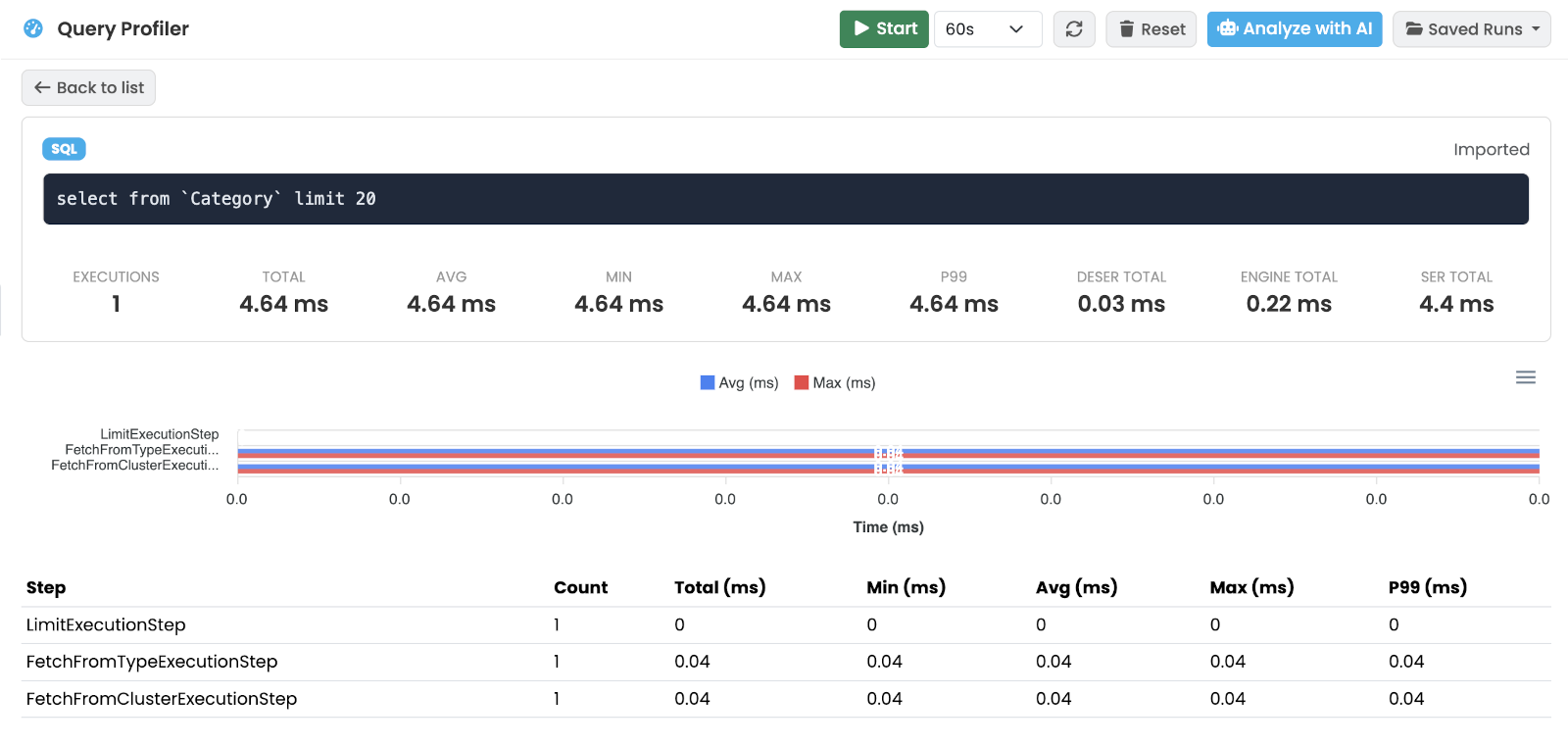
Task: Click the refresh icon button
Action: click(x=1074, y=29)
